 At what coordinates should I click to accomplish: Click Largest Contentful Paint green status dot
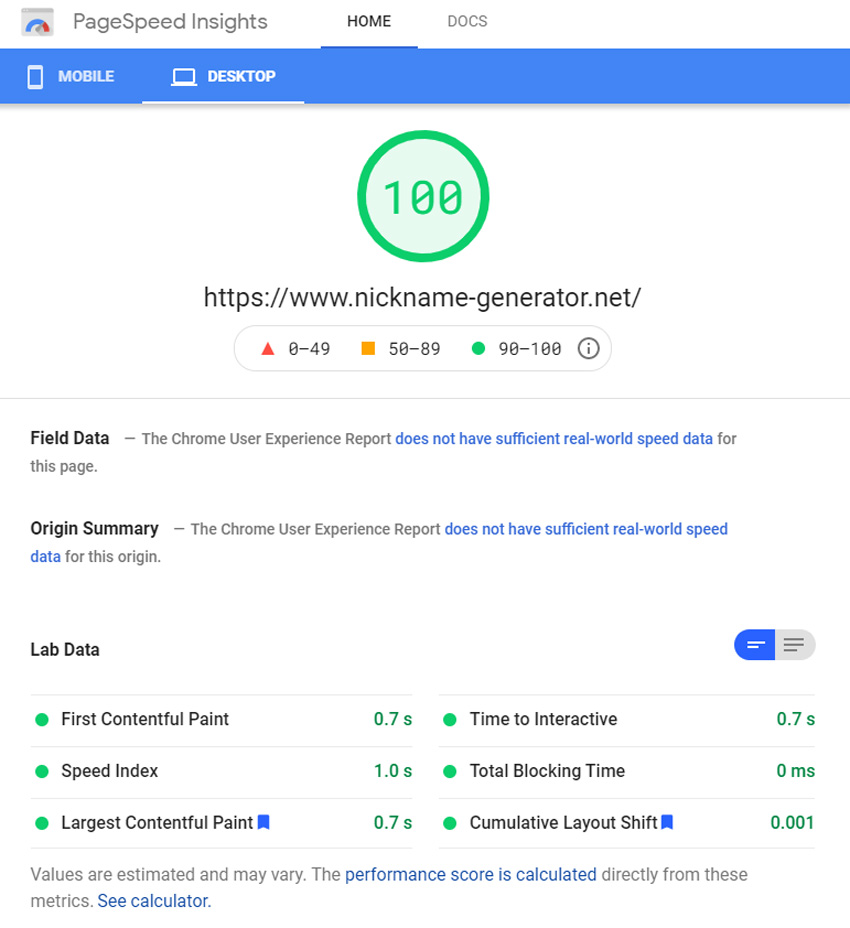(x=42, y=823)
